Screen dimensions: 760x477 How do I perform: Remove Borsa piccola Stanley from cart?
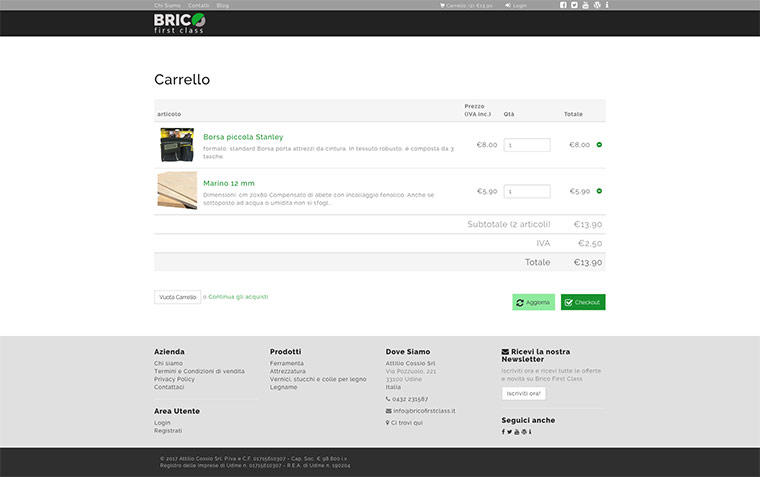pyautogui.click(x=599, y=145)
